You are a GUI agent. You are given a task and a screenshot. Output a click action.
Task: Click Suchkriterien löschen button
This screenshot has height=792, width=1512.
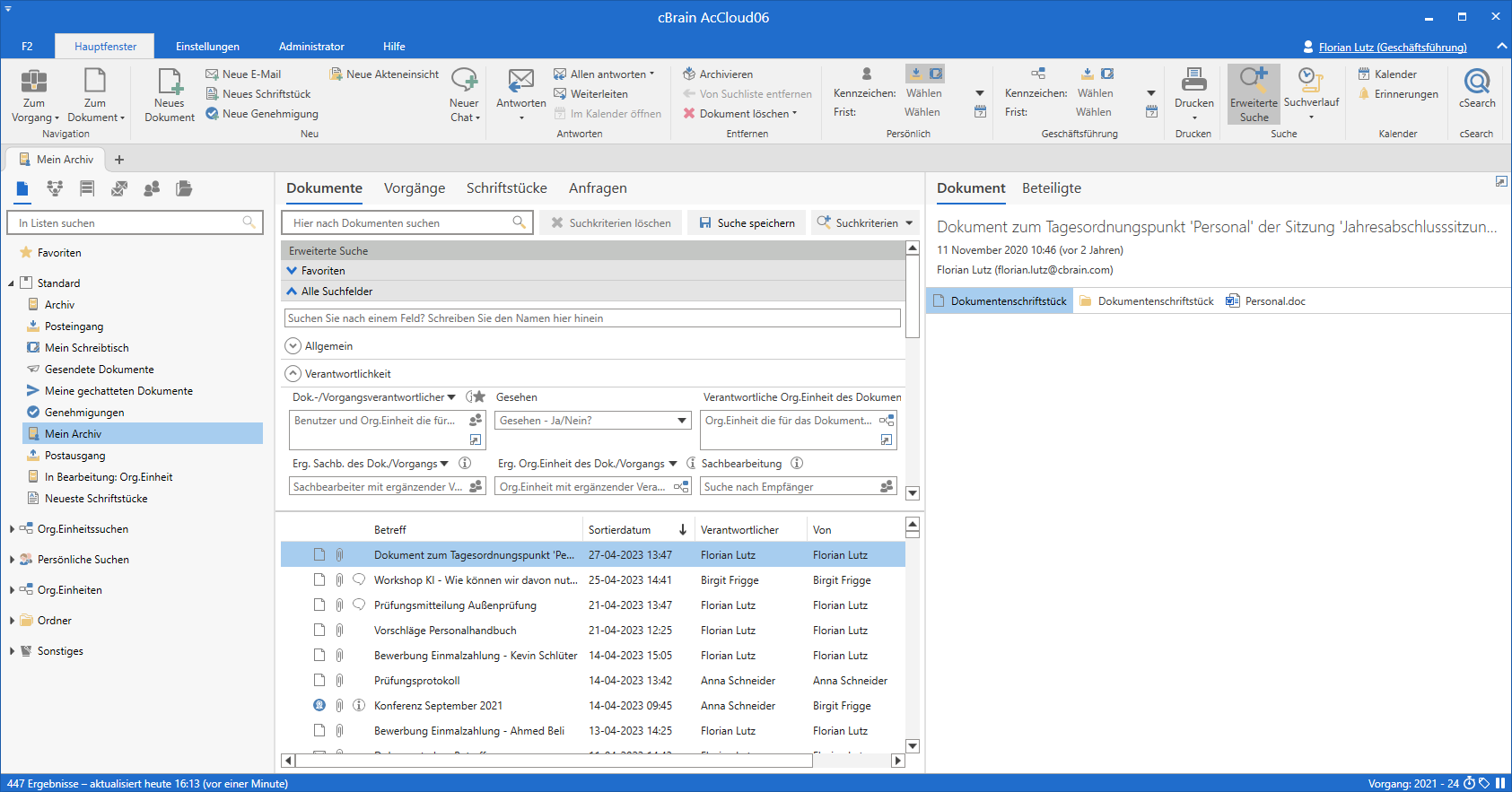(x=611, y=223)
